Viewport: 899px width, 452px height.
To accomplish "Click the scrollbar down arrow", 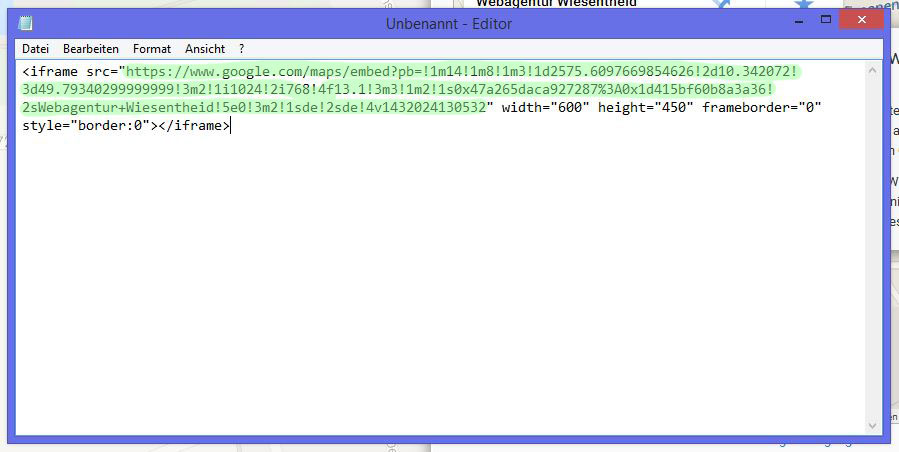I will 875,426.
